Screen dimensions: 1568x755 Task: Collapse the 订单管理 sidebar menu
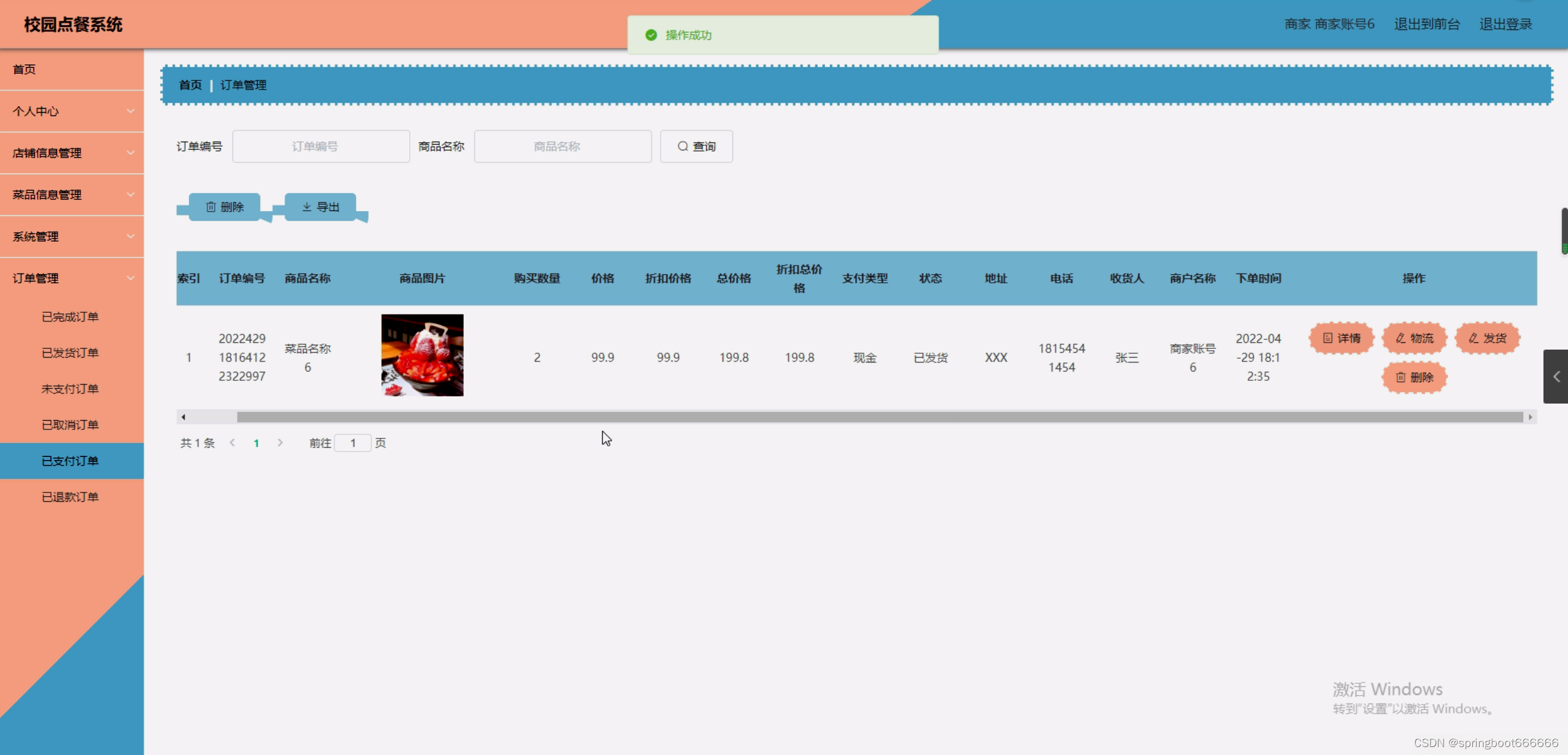coord(72,278)
